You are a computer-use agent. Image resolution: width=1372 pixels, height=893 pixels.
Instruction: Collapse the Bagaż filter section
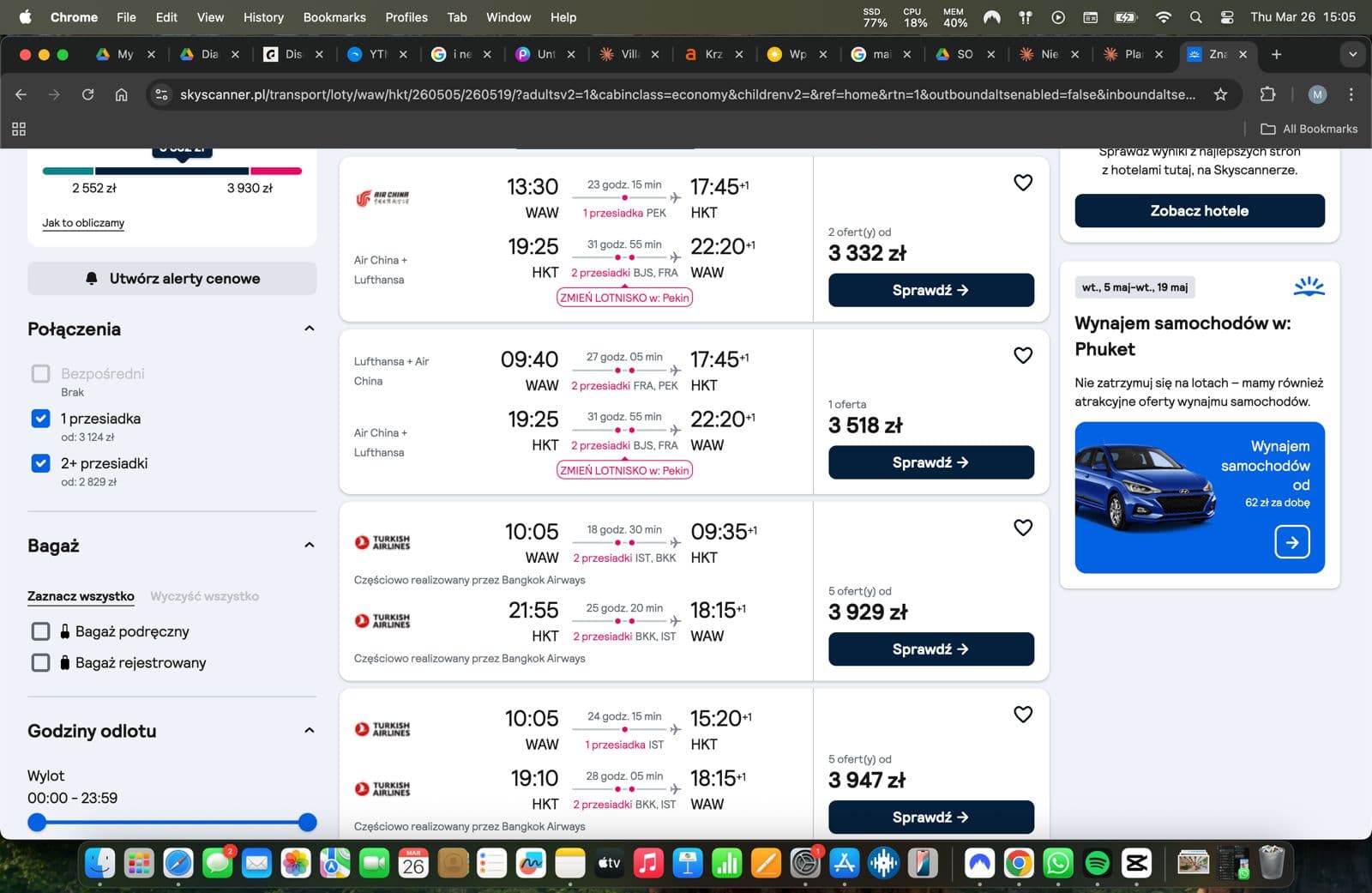pos(310,545)
